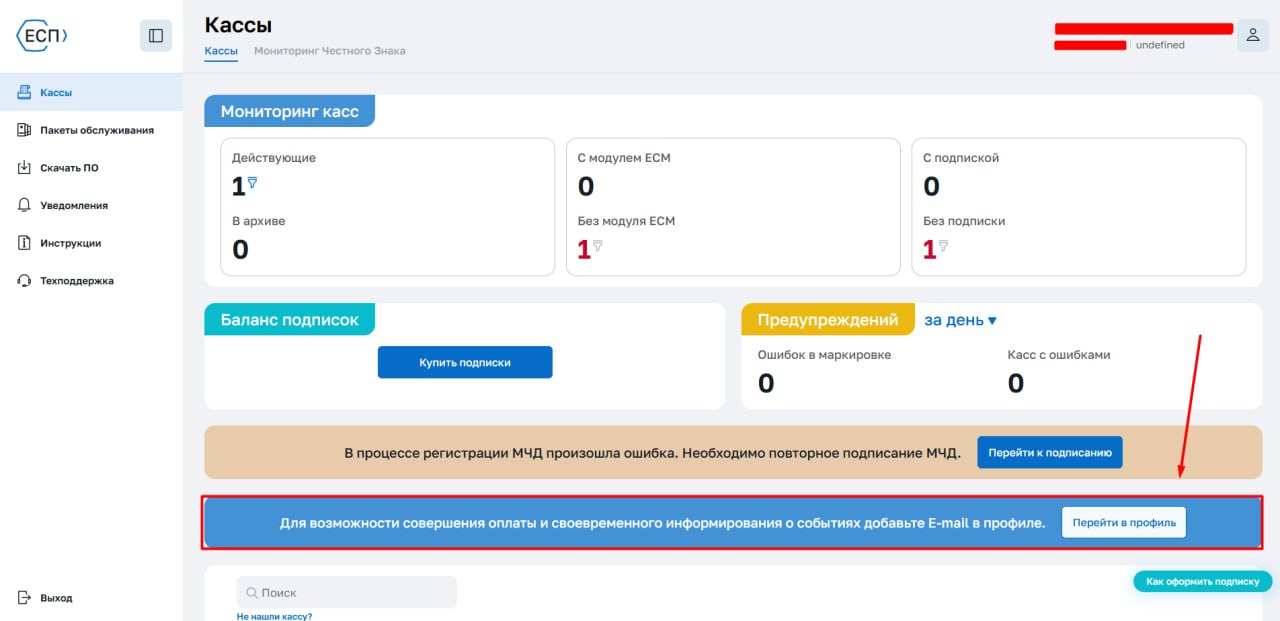The height and width of the screenshot is (621, 1280).
Task: Click the Уведомления bell icon
Action: coord(25,205)
